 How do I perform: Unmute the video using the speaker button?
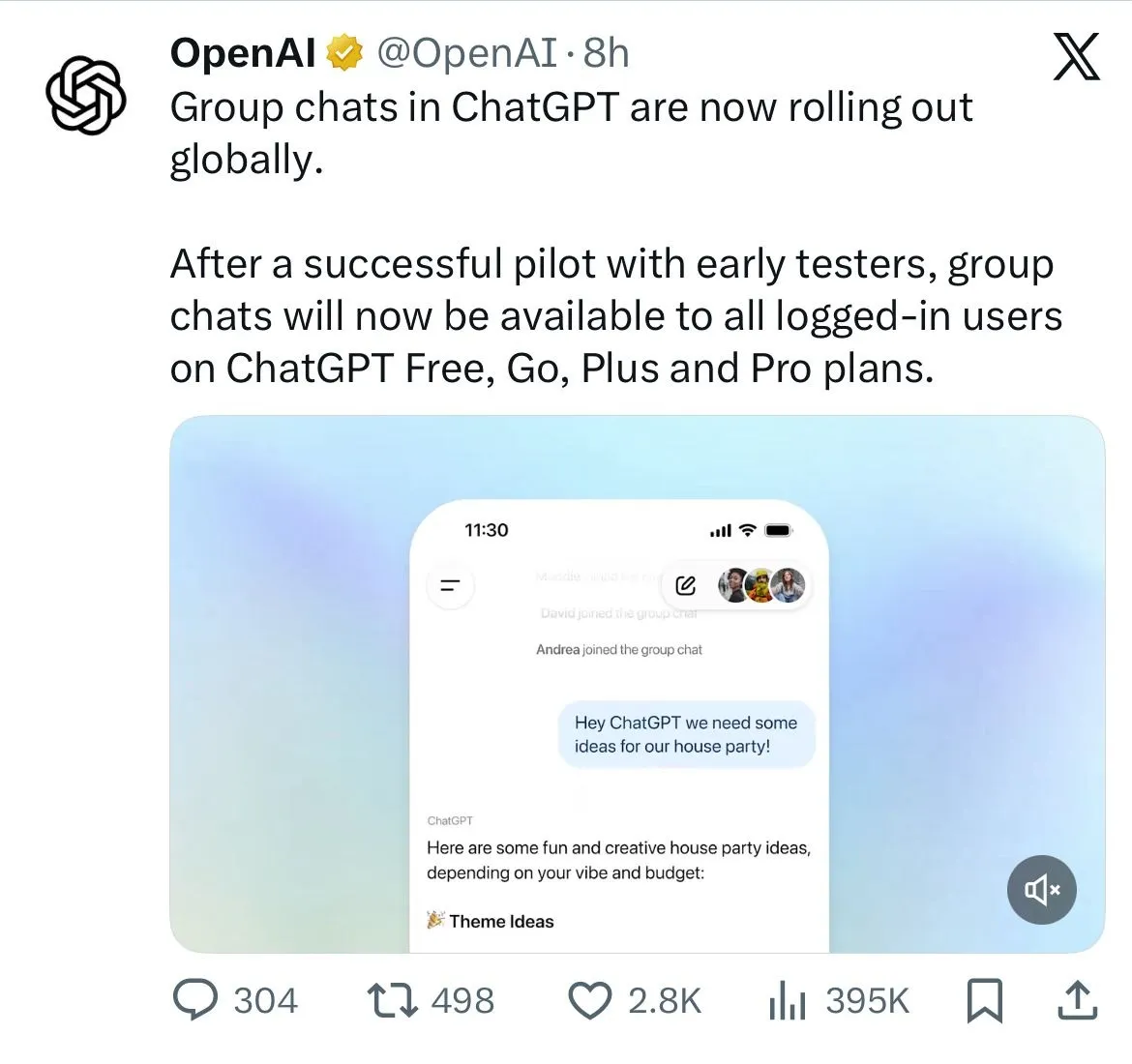point(1041,890)
